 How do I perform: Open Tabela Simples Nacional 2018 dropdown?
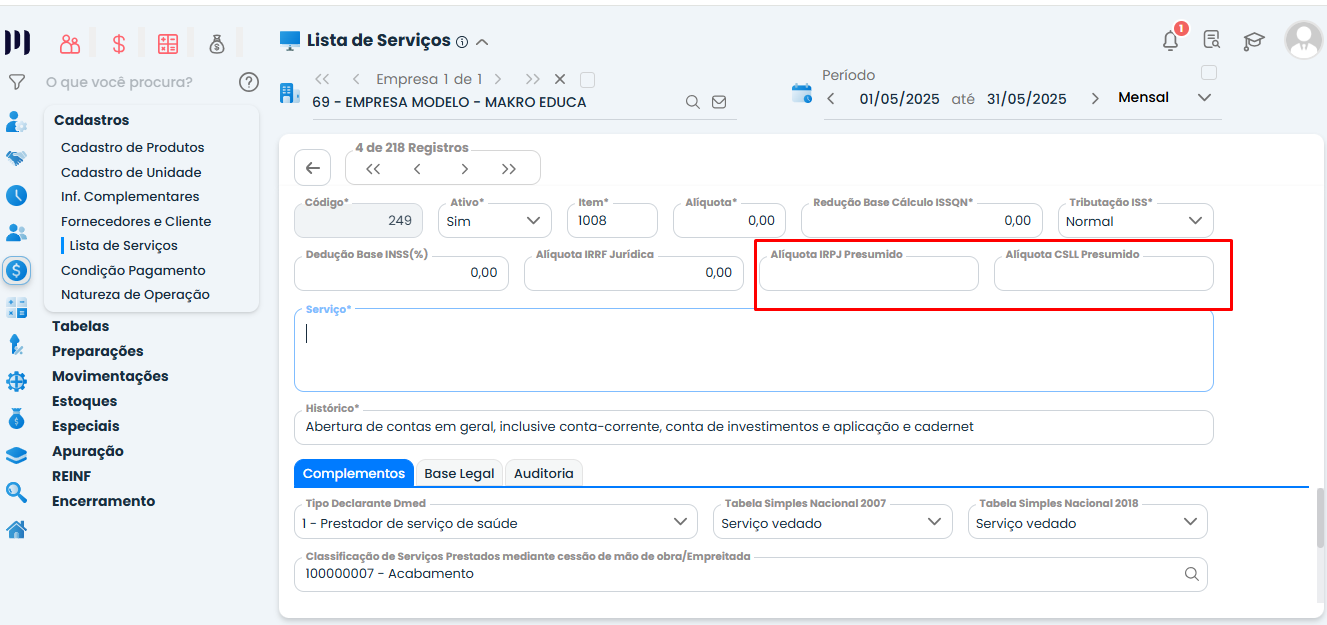click(1087, 523)
